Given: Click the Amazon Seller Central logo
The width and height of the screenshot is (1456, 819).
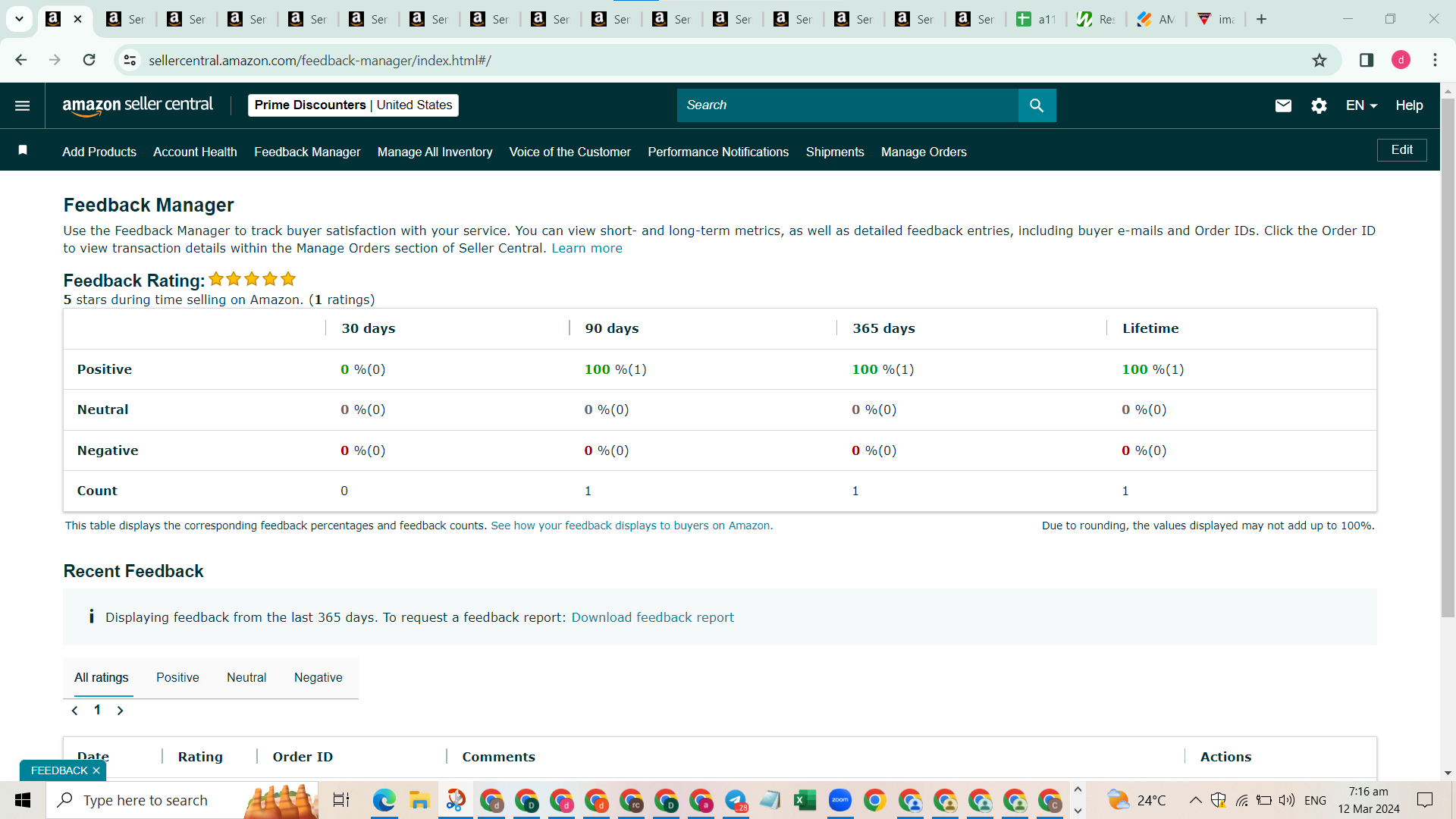Looking at the screenshot, I should [x=137, y=106].
